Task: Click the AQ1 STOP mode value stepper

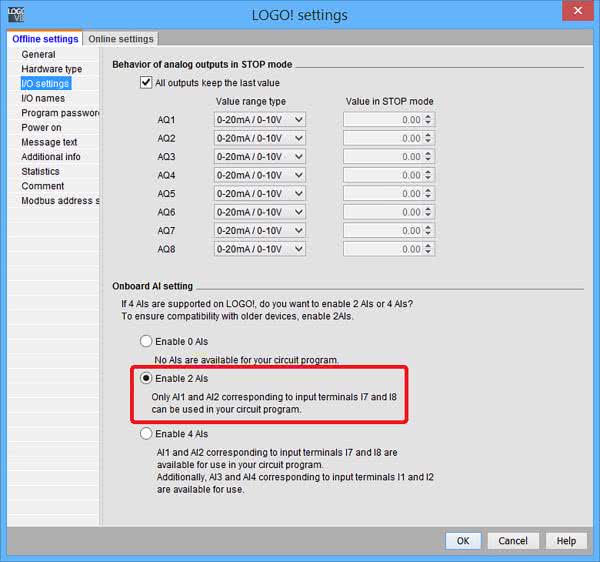Action: [x=429, y=119]
